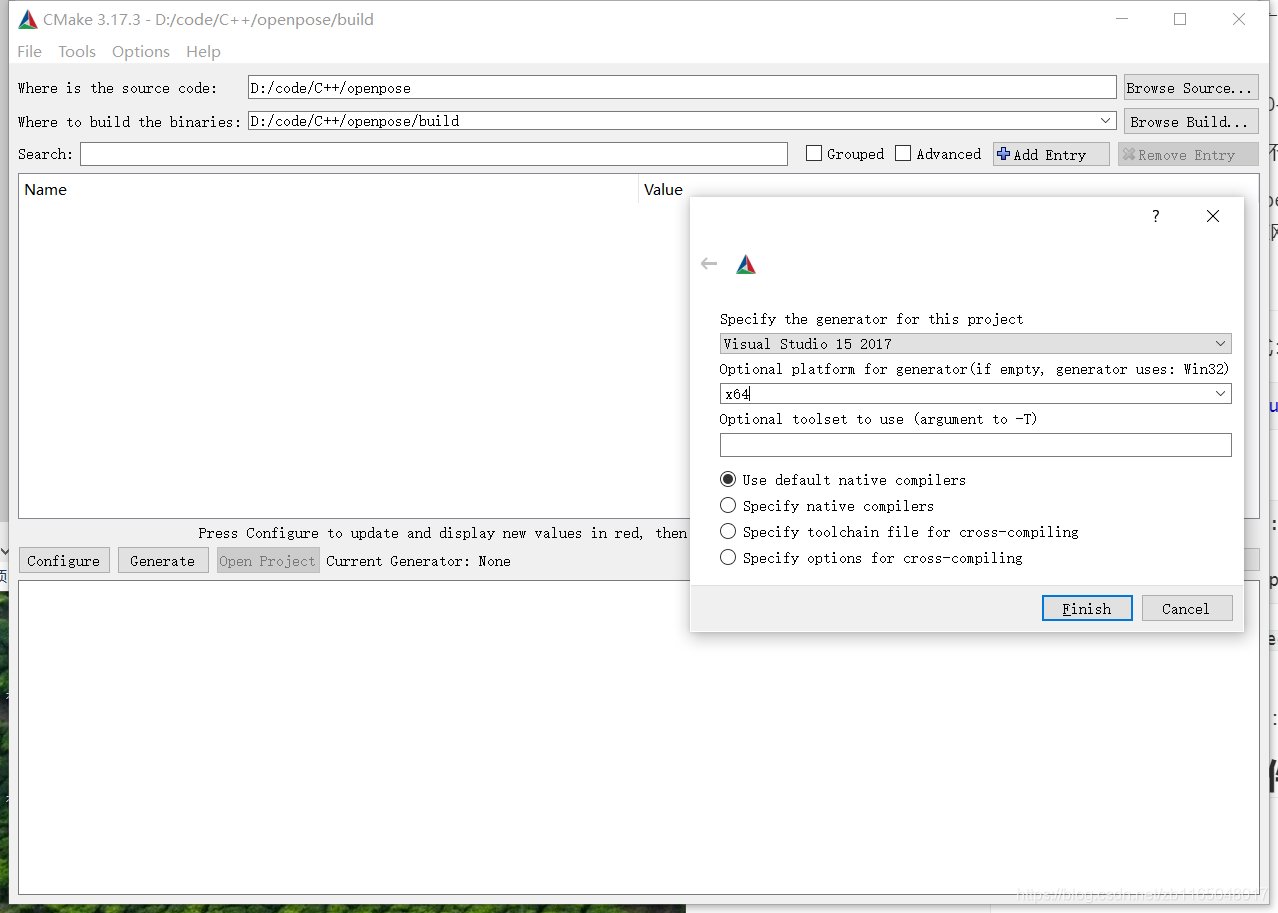Image resolution: width=1278 pixels, height=913 pixels.
Task: Click the Configure button
Action: click(x=64, y=560)
